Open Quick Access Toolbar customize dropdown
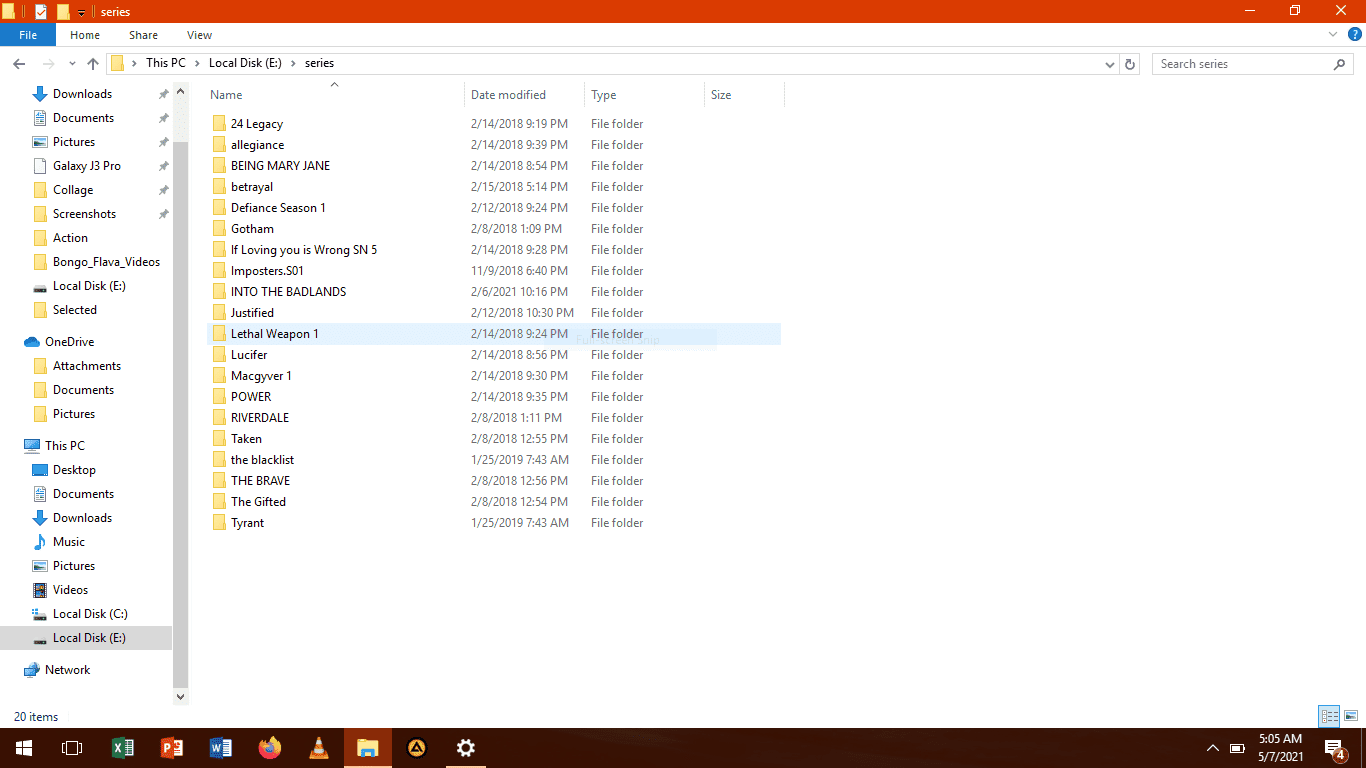 [82, 12]
